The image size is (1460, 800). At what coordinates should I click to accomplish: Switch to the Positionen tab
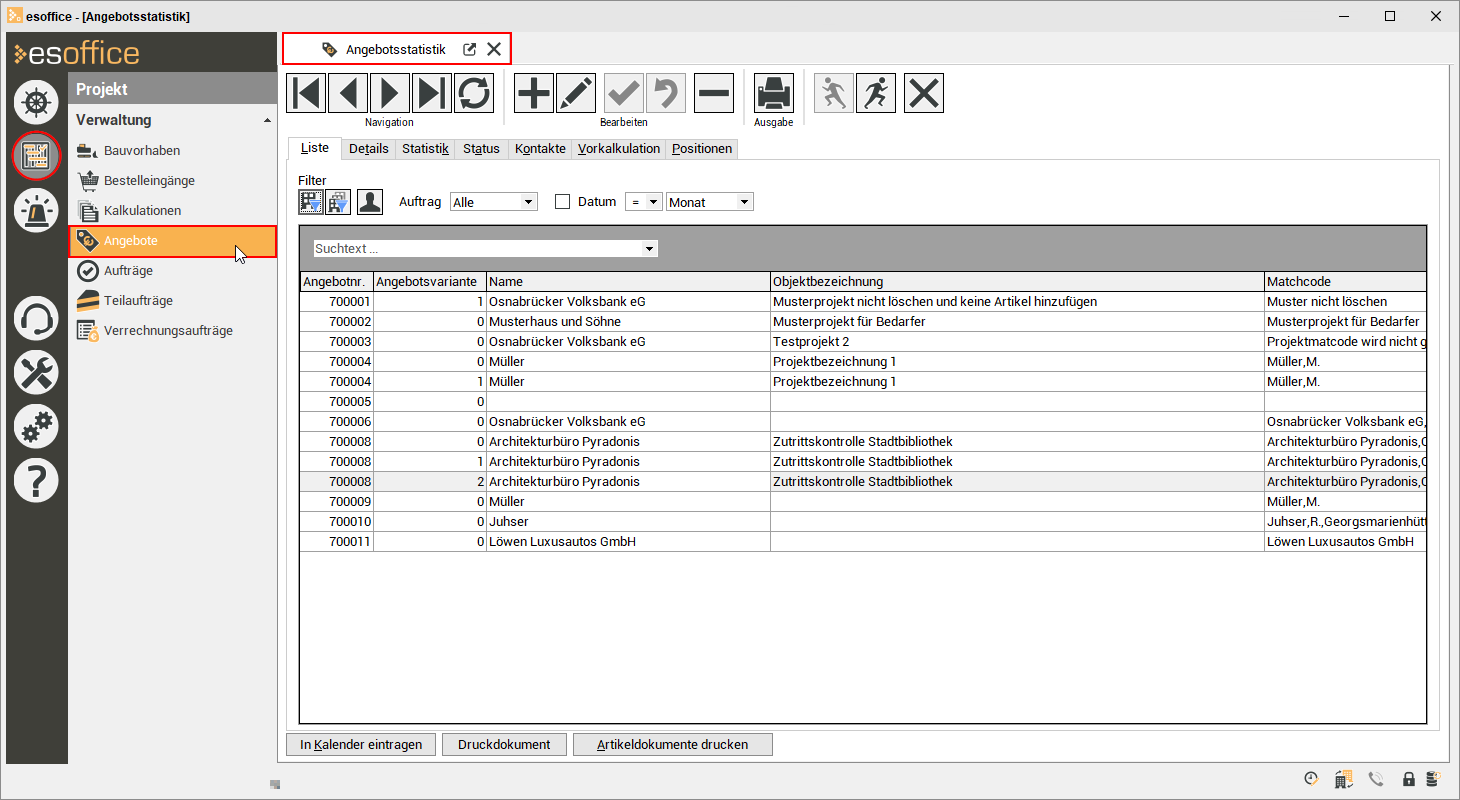click(x=702, y=149)
